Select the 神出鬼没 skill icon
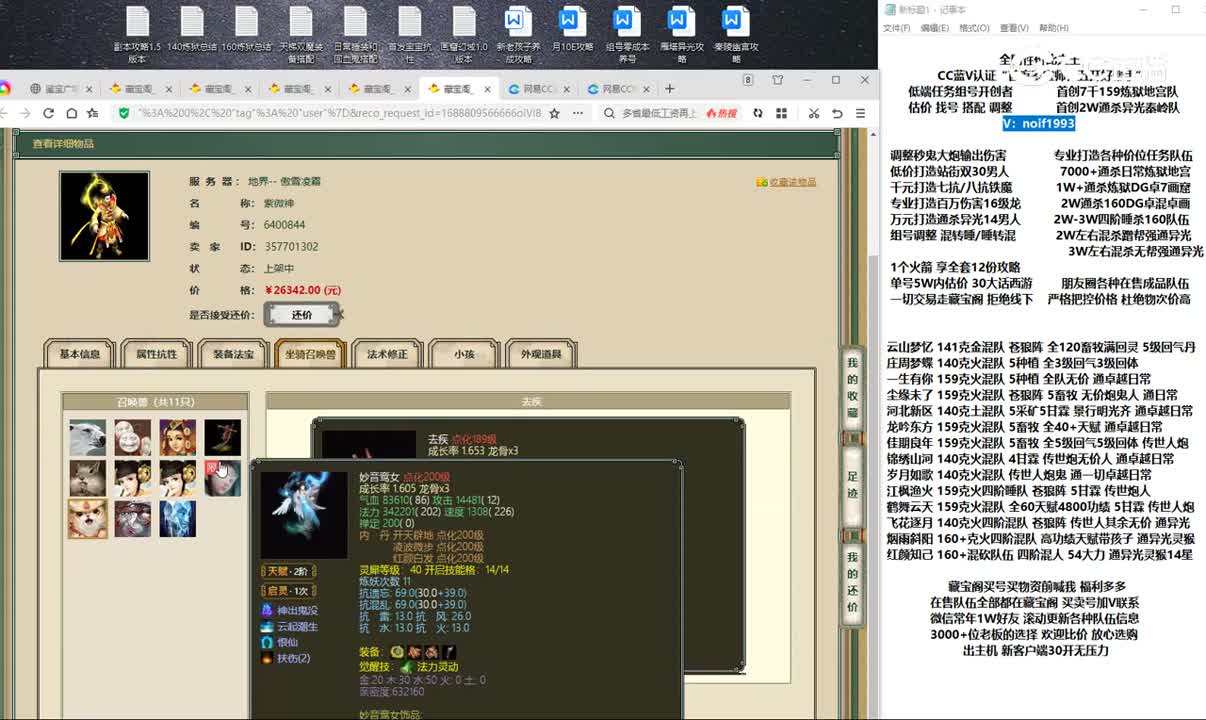Viewport: 1206px width, 720px height. 266,610
